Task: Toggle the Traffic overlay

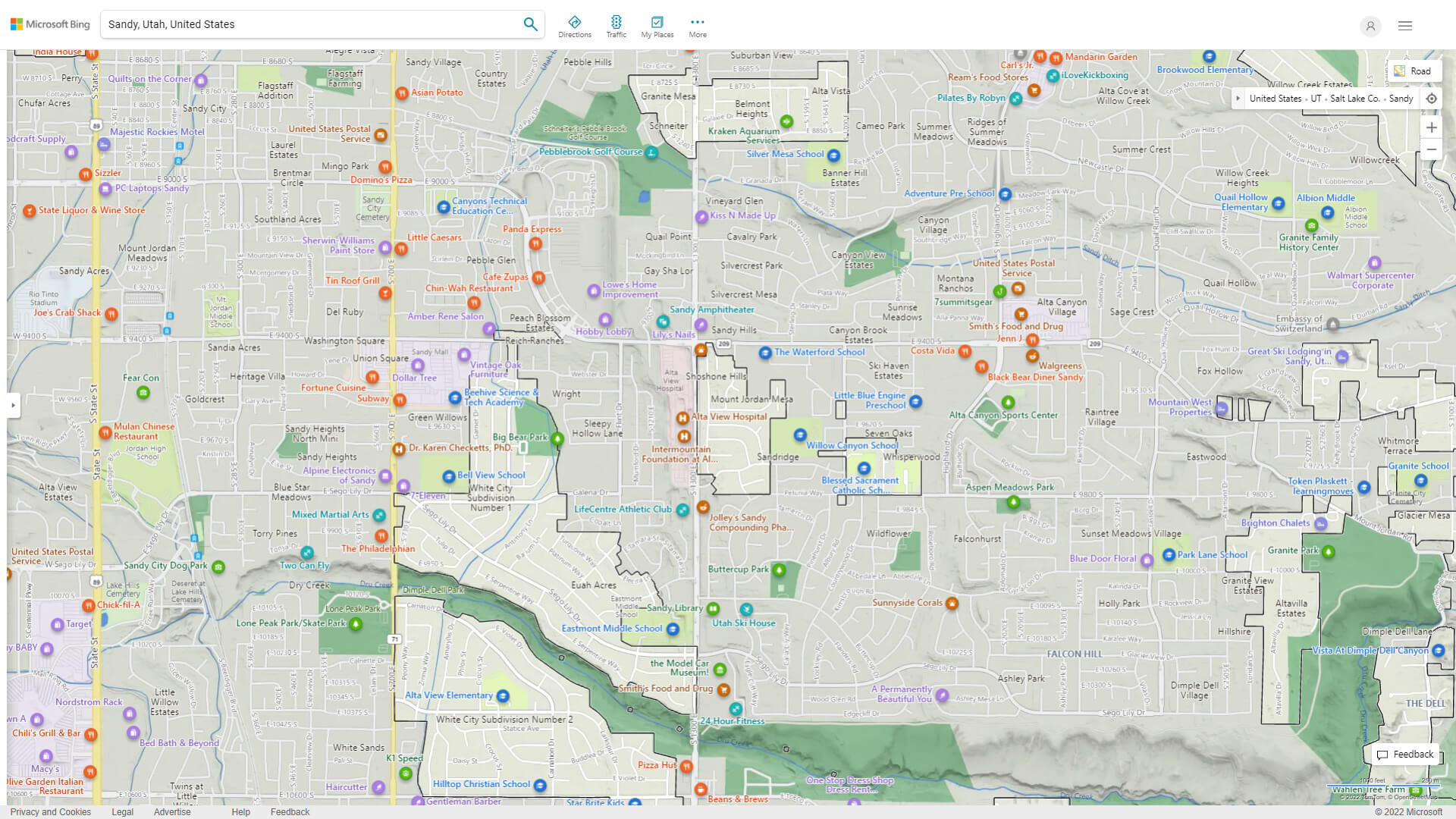Action: click(617, 25)
